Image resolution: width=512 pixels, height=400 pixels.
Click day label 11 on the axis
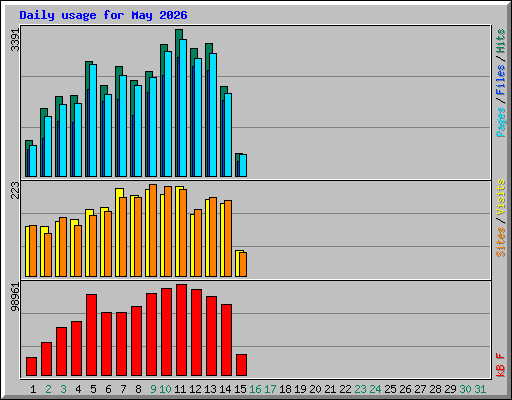180,389
